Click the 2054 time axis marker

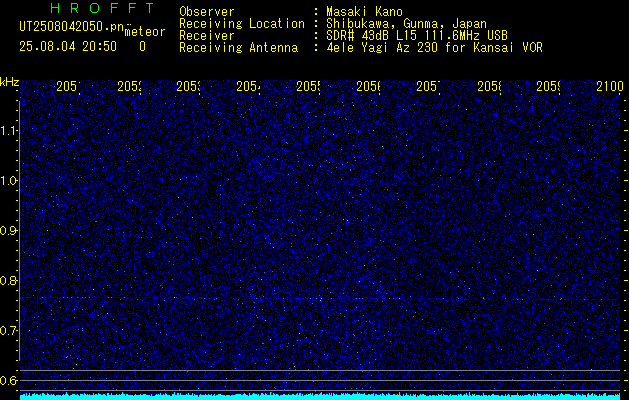(x=248, y=86)
